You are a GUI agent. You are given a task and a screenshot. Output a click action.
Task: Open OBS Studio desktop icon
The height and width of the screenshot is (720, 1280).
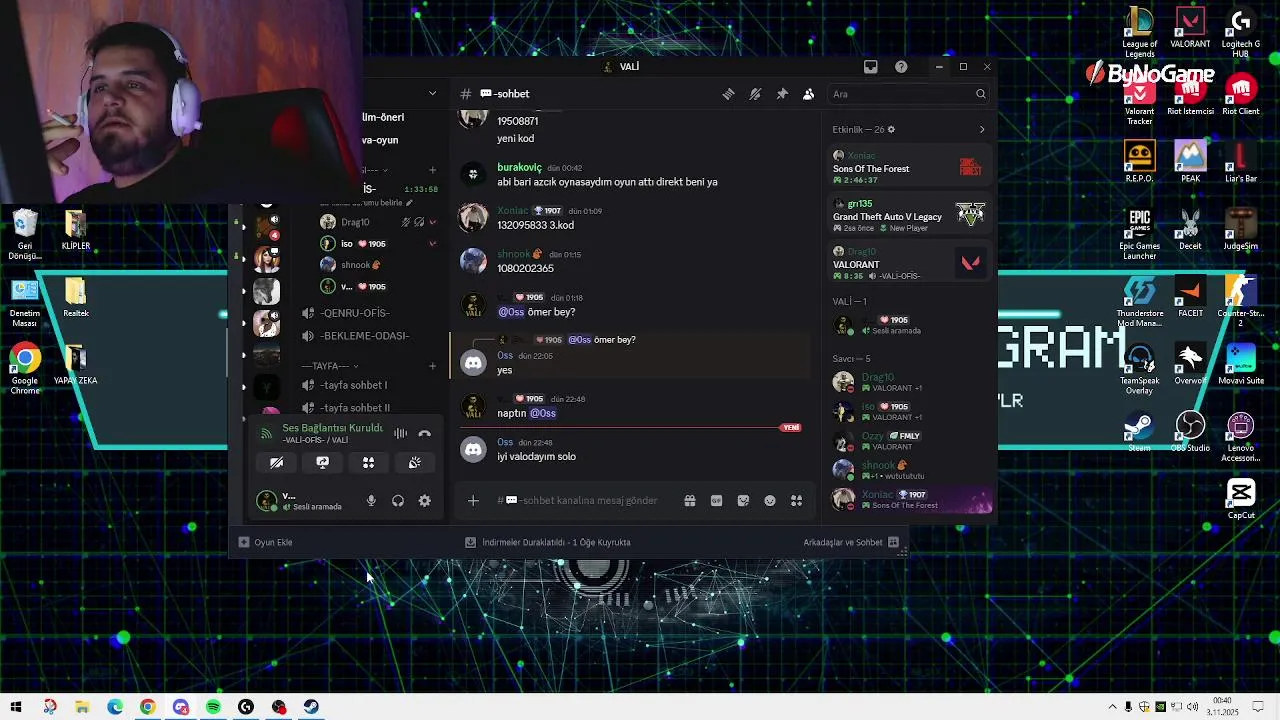[x=1190, y=432]
